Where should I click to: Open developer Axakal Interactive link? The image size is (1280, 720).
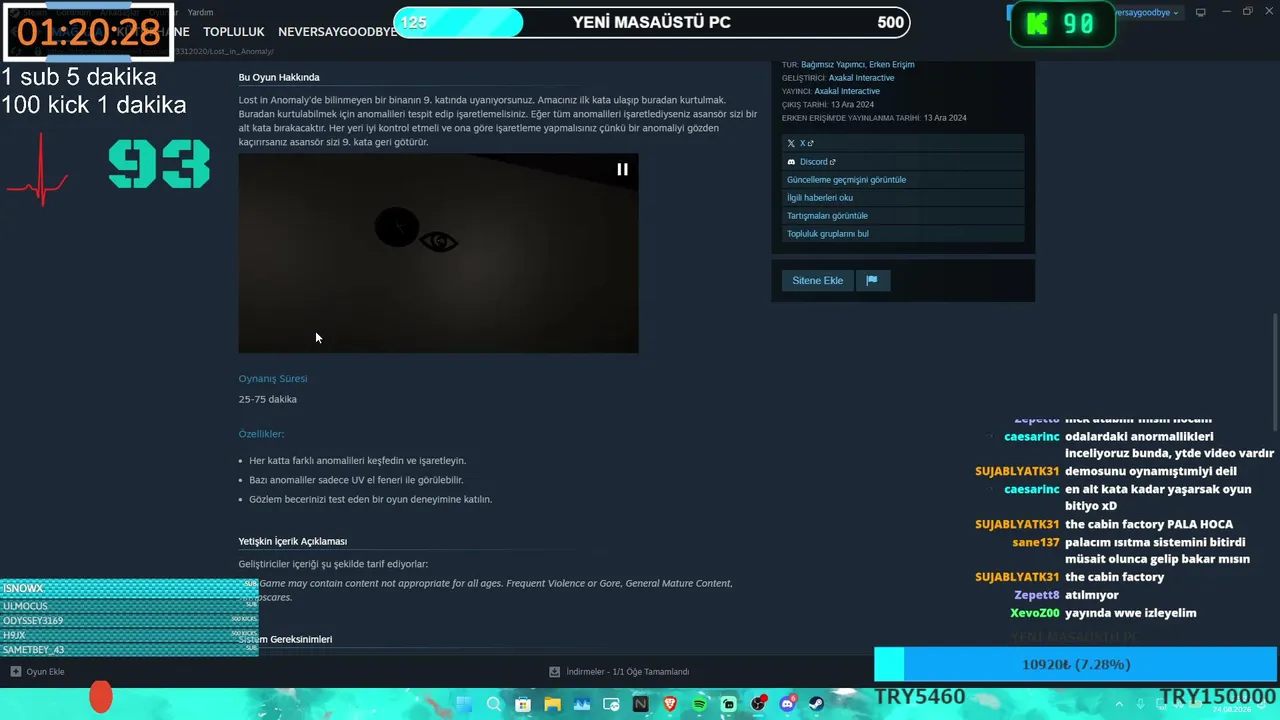(x=862, y=78)
